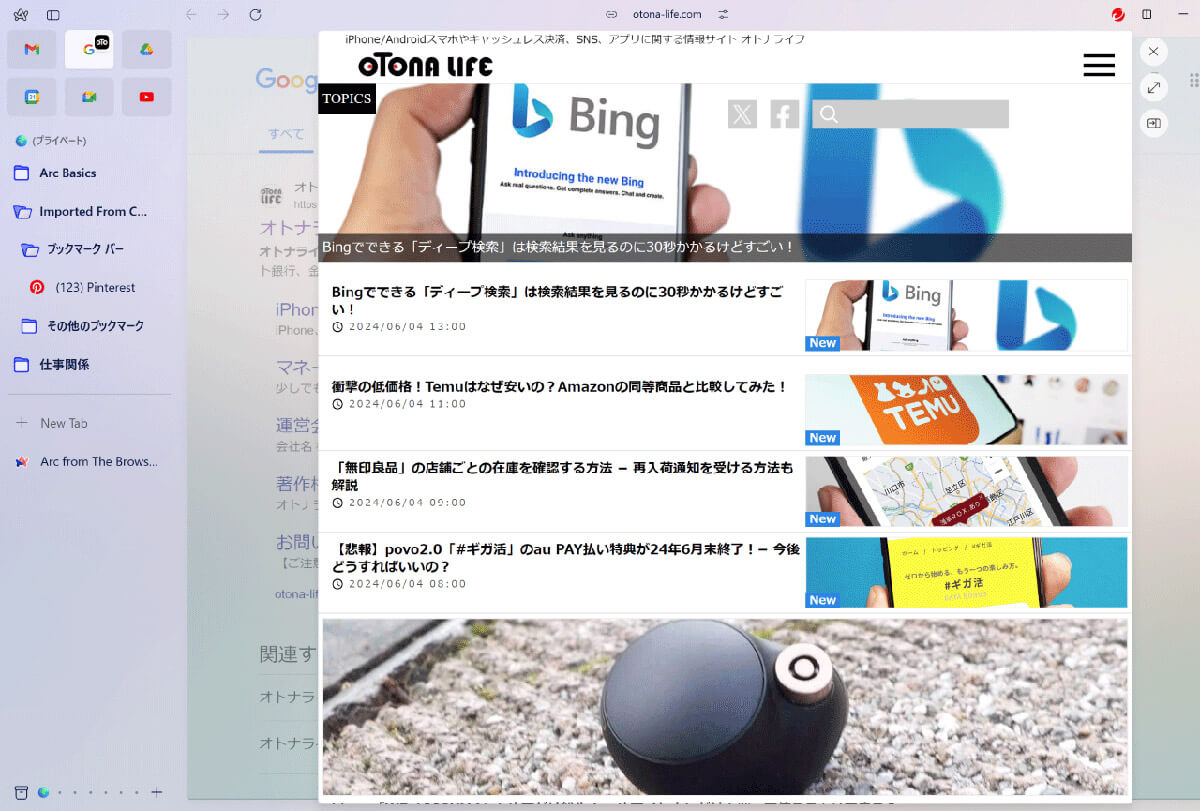
Task: Open the archive box icon at sidebar bottom
Action: [x=21, y=792]
